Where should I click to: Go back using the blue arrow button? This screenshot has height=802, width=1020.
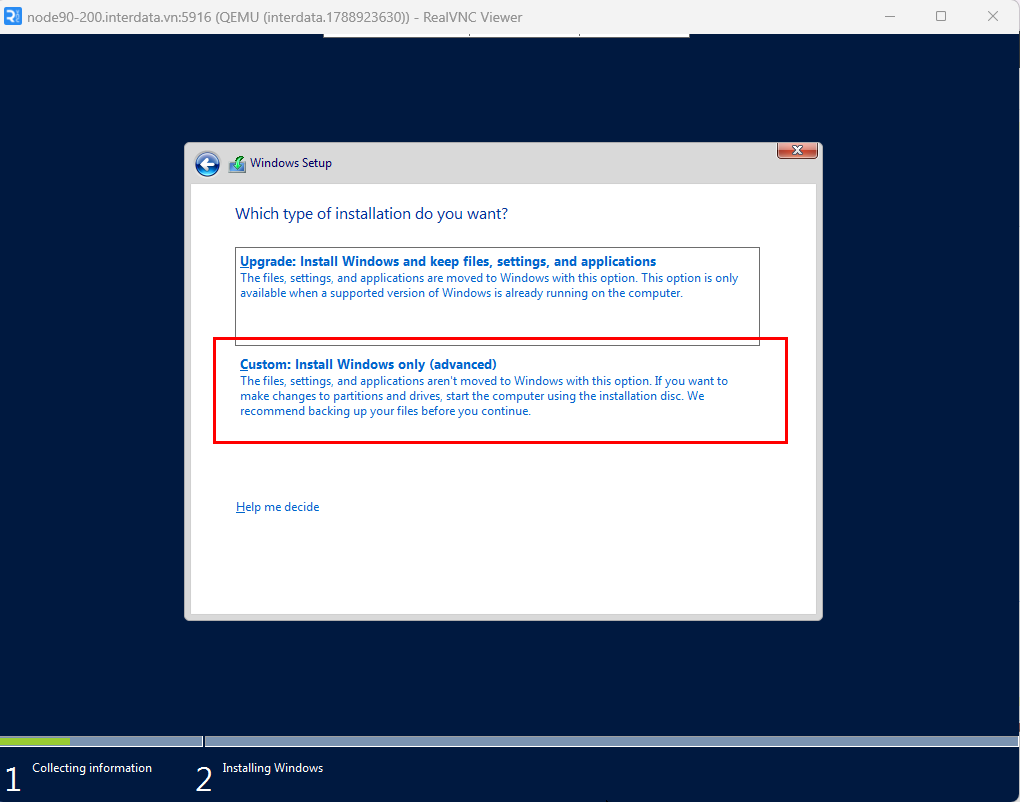[208, 164]
